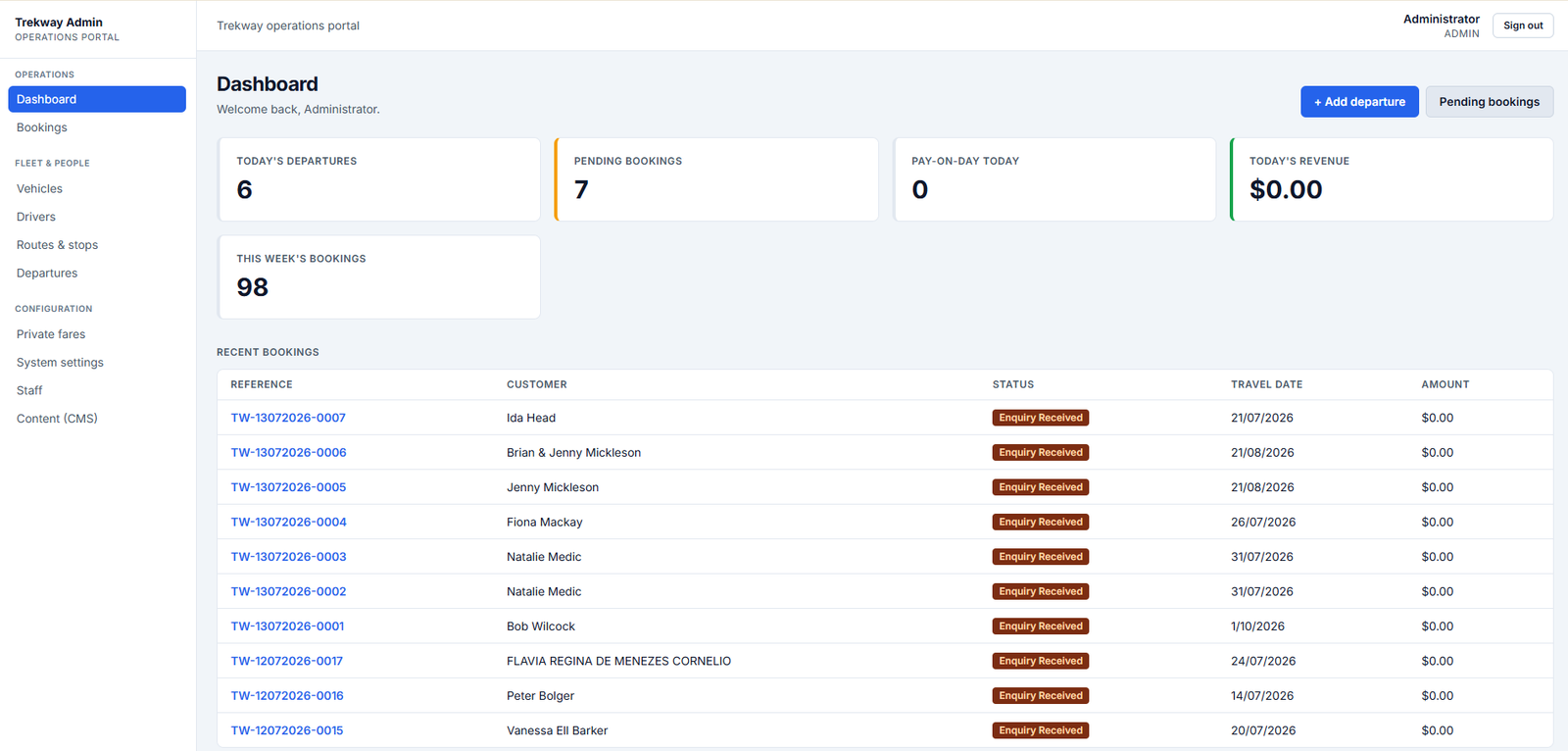Open booking TW-12072026-0015
This screenshot has width=1568, height=751.
coord(287,730)
